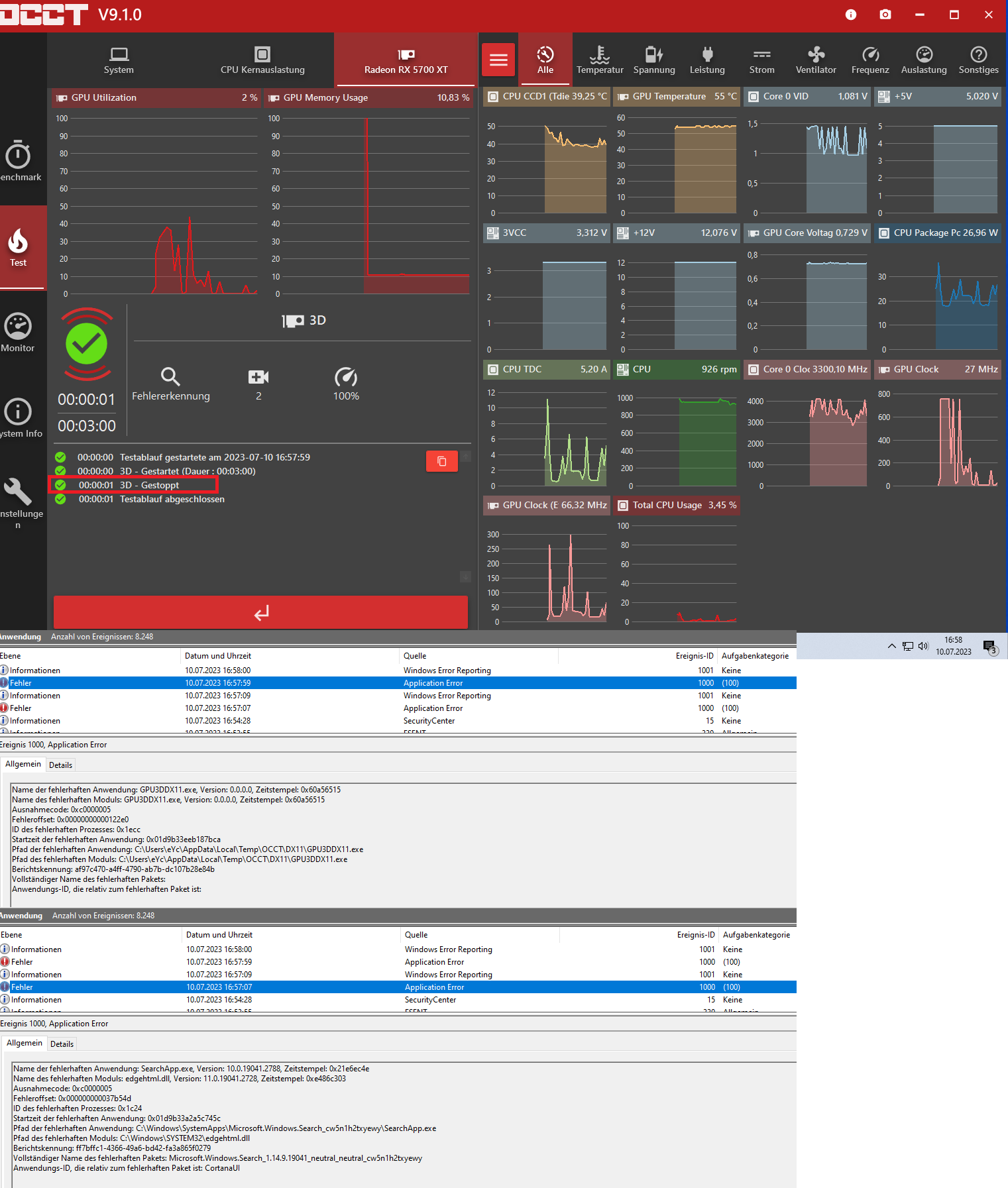Open network icon in system tray
Image resolution: width=1008 pixels, height=1188 pixels.
[x=907, y=646]
